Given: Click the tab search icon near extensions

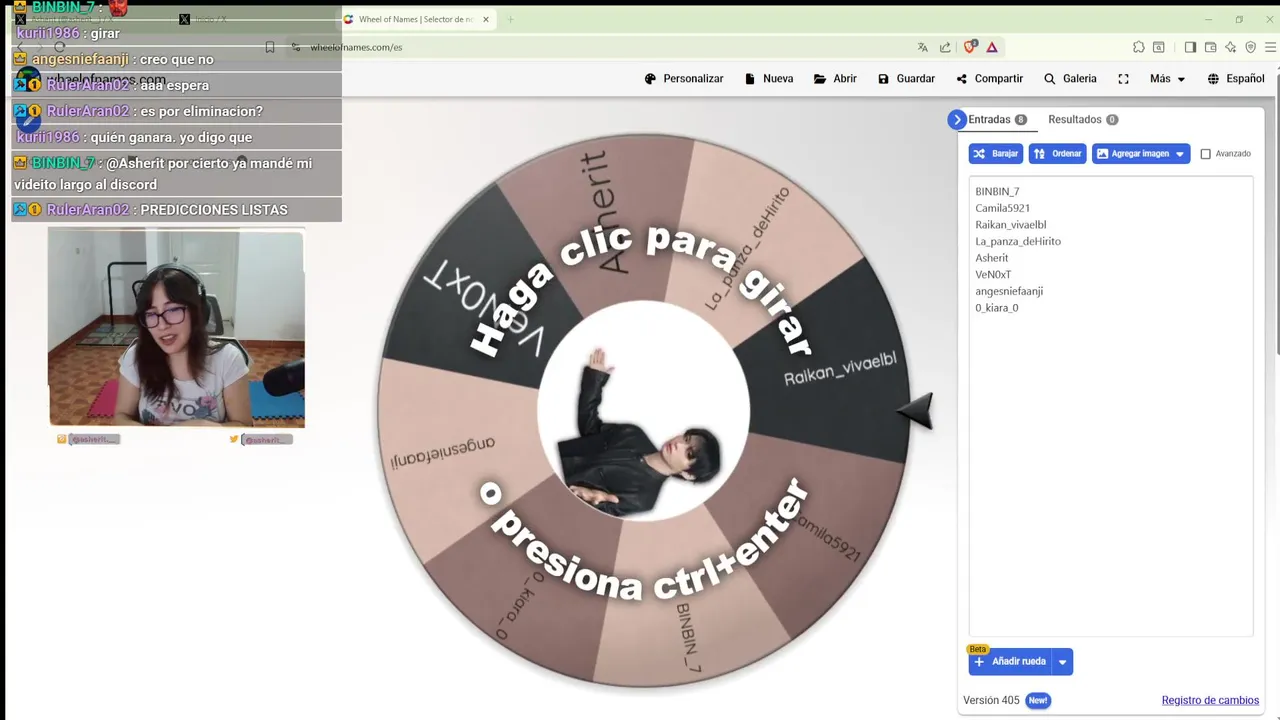Looking at the screenshot, I should point(1158,47).
